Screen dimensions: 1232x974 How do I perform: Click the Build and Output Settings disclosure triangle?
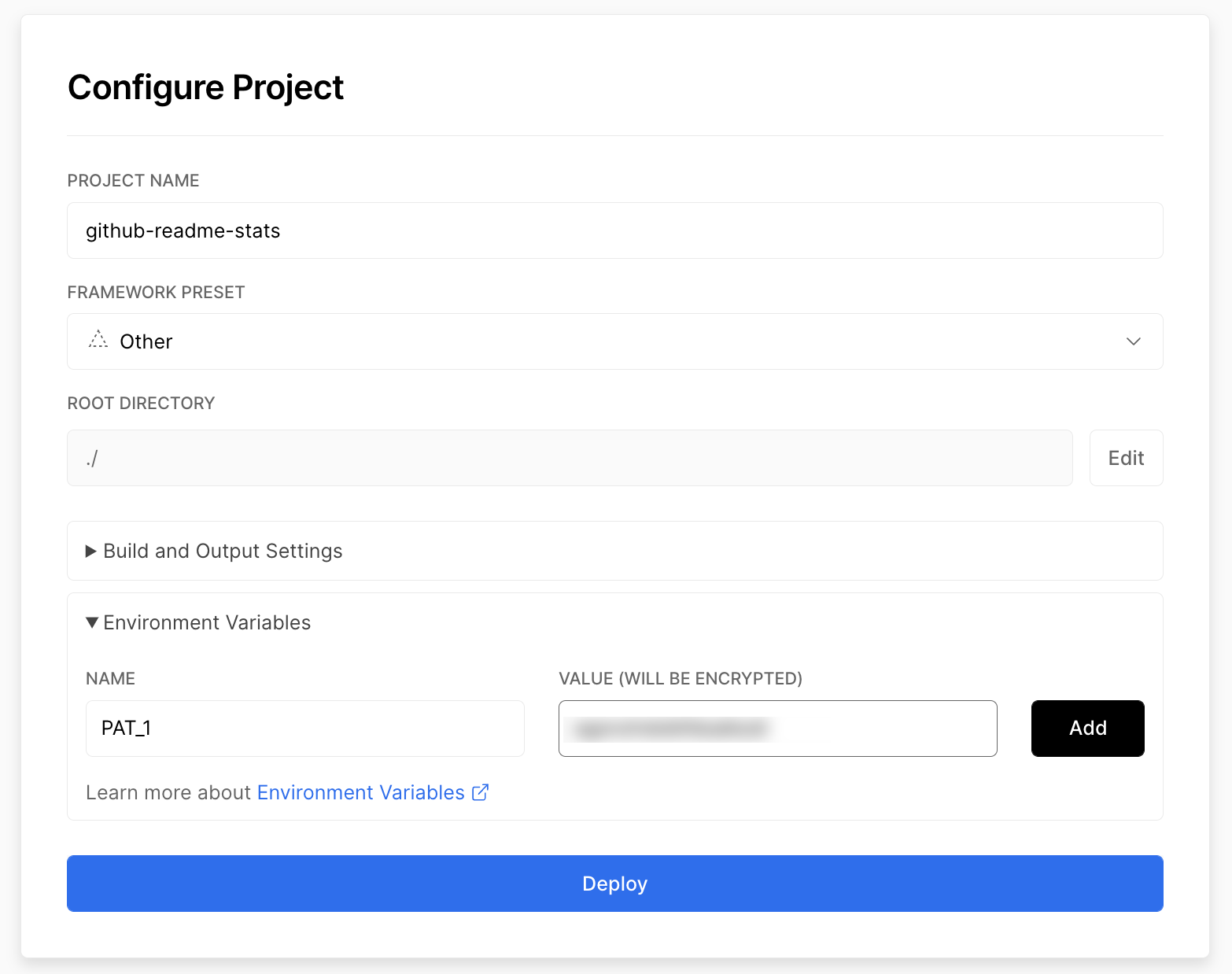(91, 551)
